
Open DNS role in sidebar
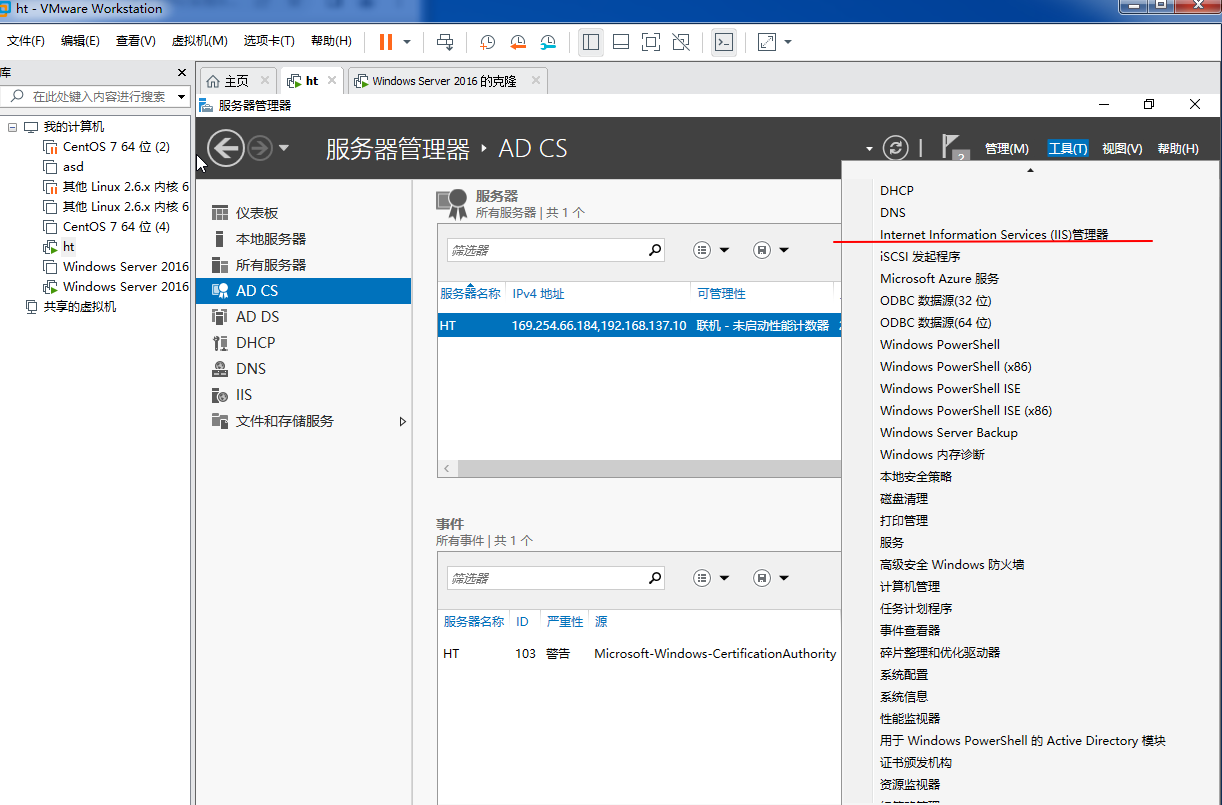304,369
